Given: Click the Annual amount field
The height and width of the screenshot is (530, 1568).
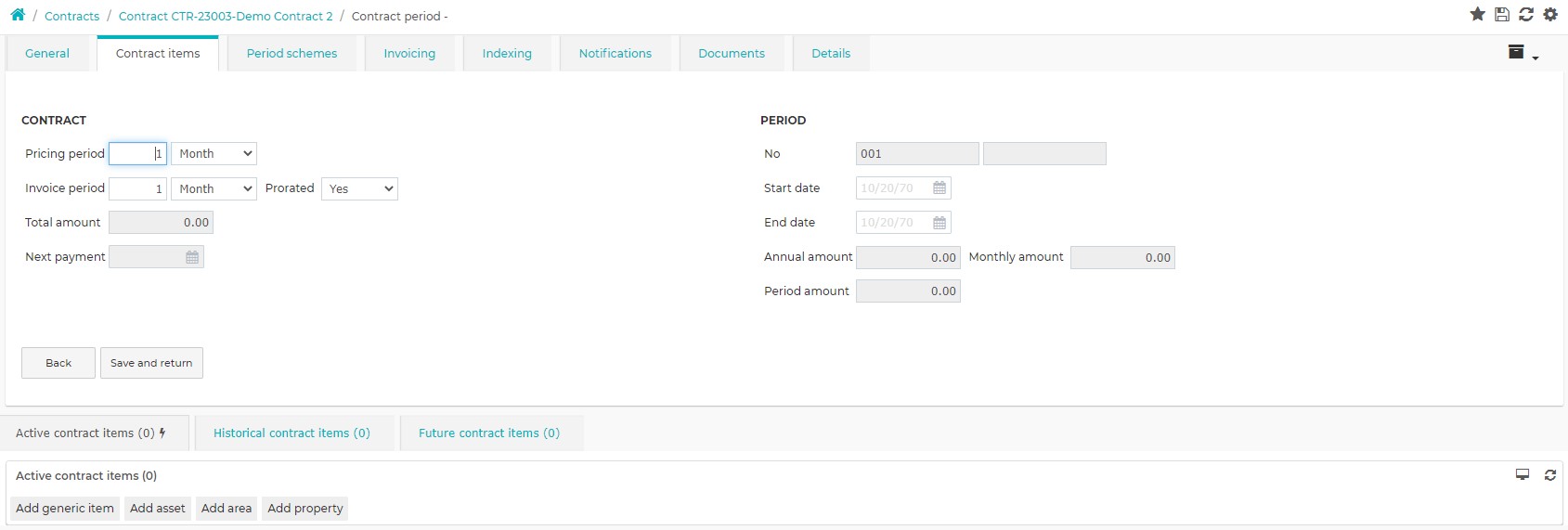Looking at the screenshot, I should pos(908,257).
